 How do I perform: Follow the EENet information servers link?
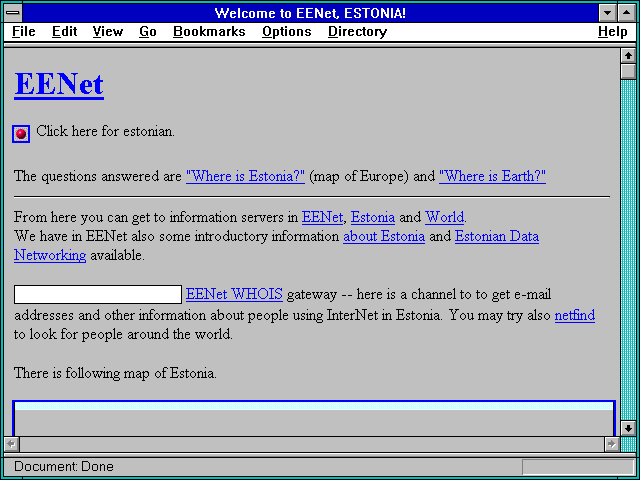(x=322, y=217)
